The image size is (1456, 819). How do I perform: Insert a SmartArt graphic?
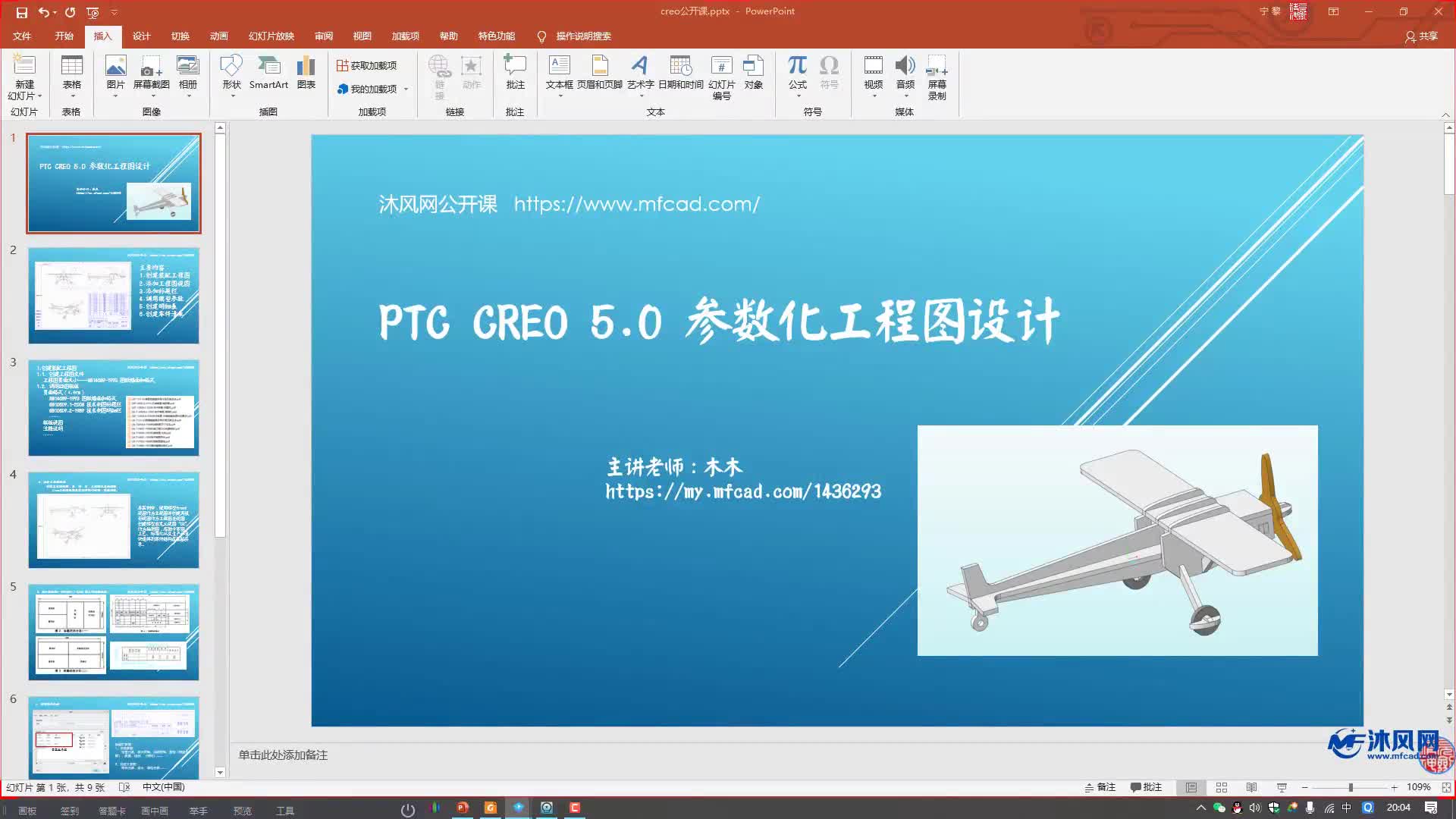coord(268,74)
